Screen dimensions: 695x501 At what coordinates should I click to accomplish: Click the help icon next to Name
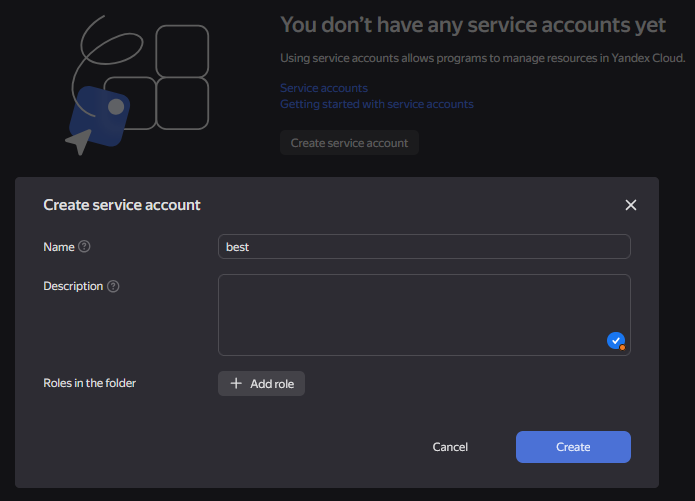point(84,246)
